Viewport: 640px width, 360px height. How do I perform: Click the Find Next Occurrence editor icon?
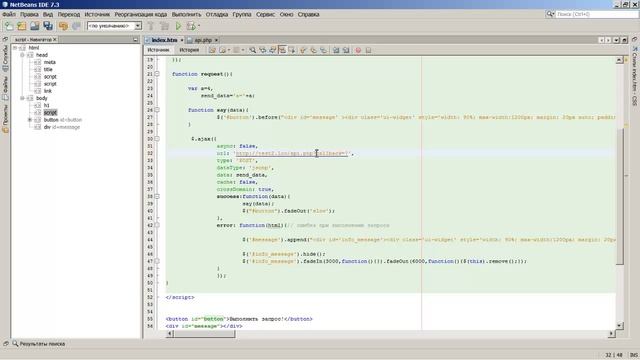[x=272, y=50]
